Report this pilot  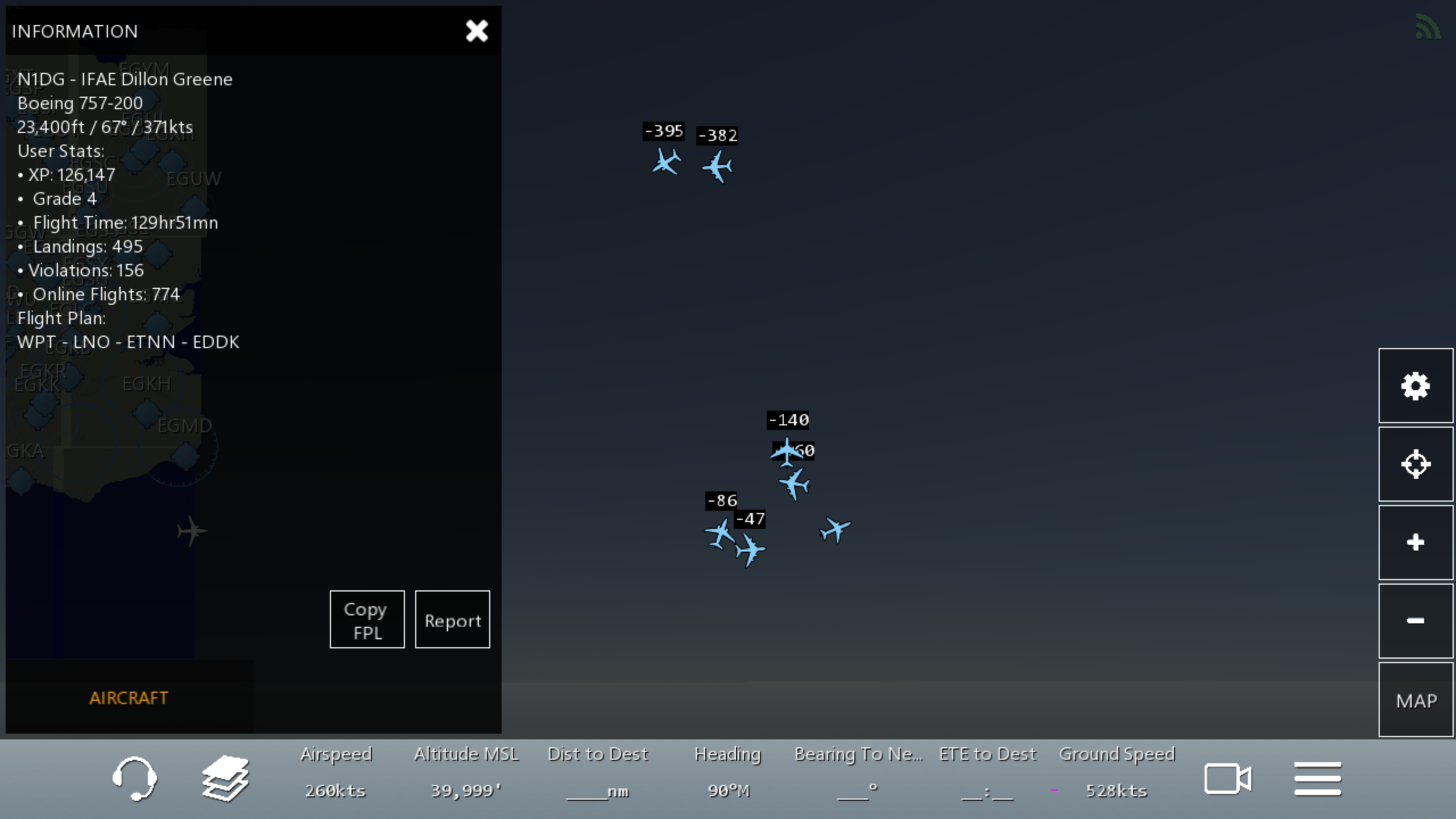[452, 619]
